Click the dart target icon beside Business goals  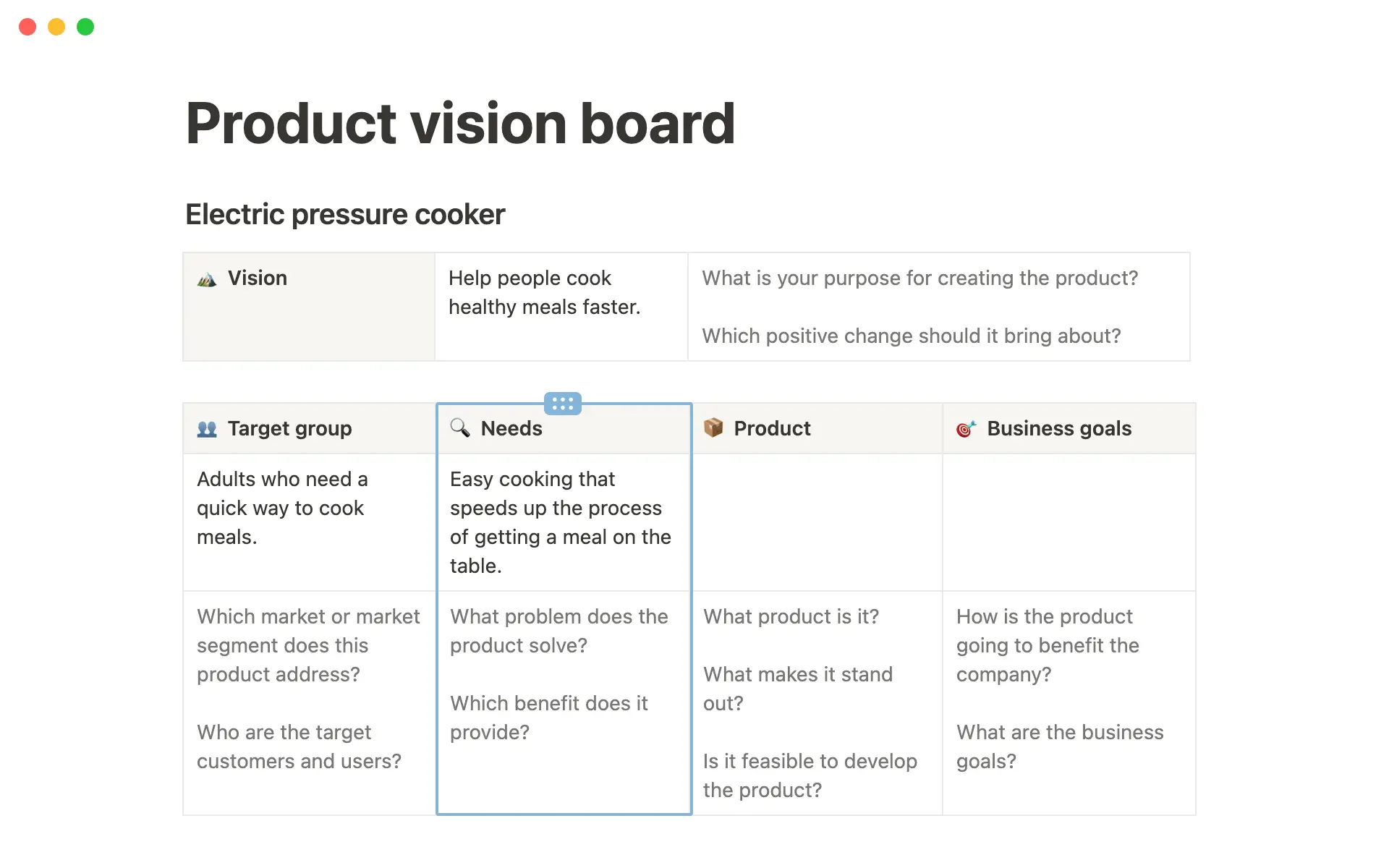pos(966,429)
